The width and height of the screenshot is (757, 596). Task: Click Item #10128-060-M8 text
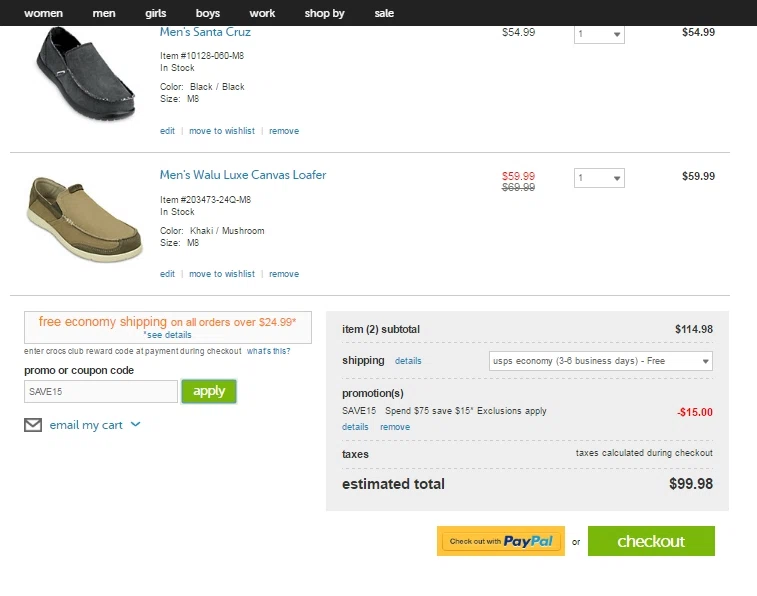point(202,55)
